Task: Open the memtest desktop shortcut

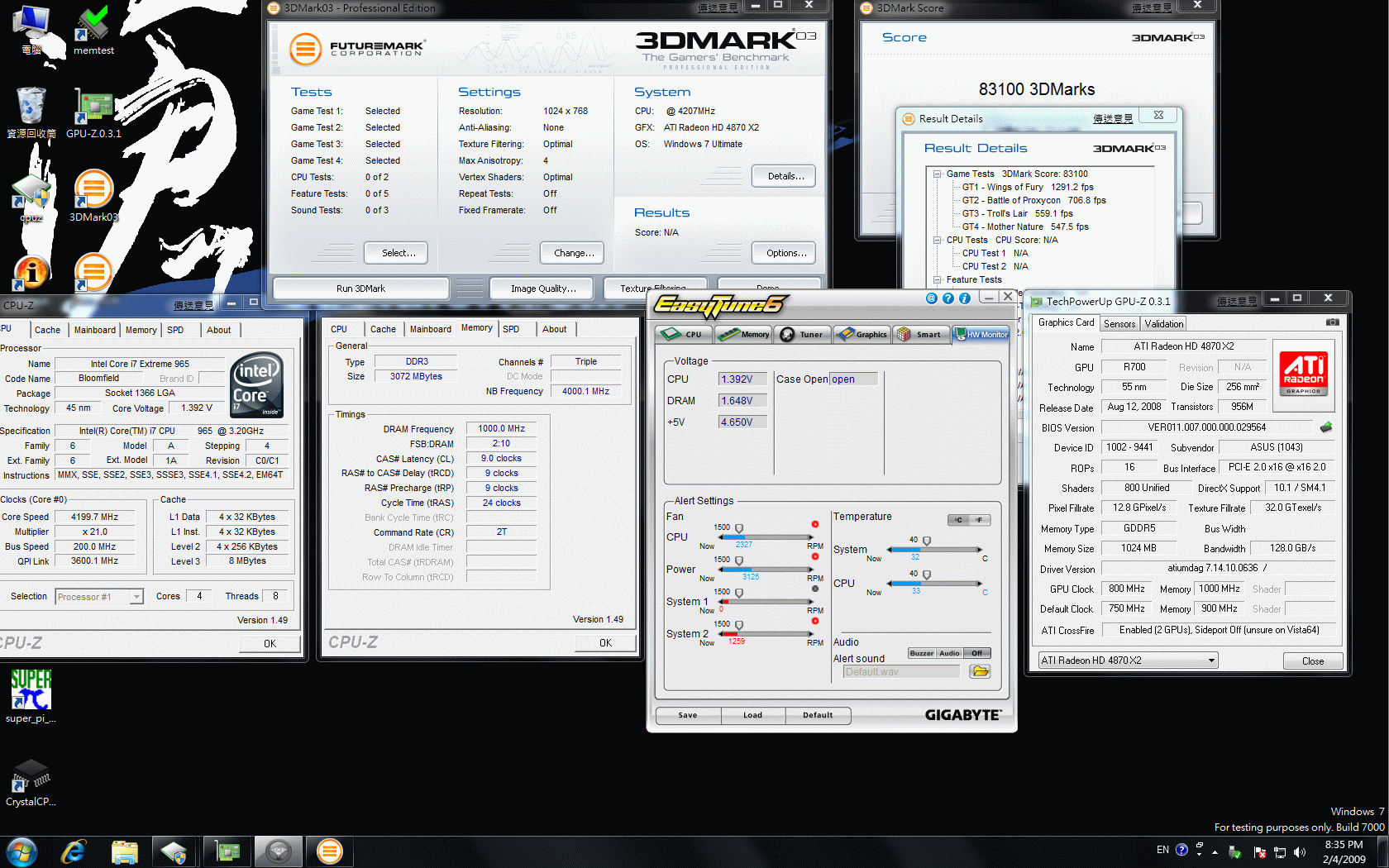Action: [x=93, y=31]
